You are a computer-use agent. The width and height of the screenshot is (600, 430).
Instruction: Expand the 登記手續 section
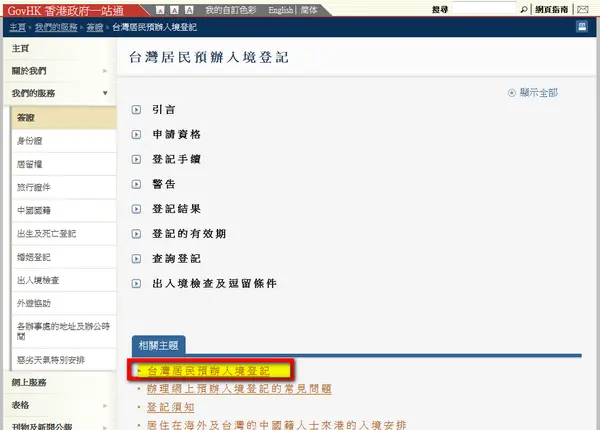click(176, 159)
